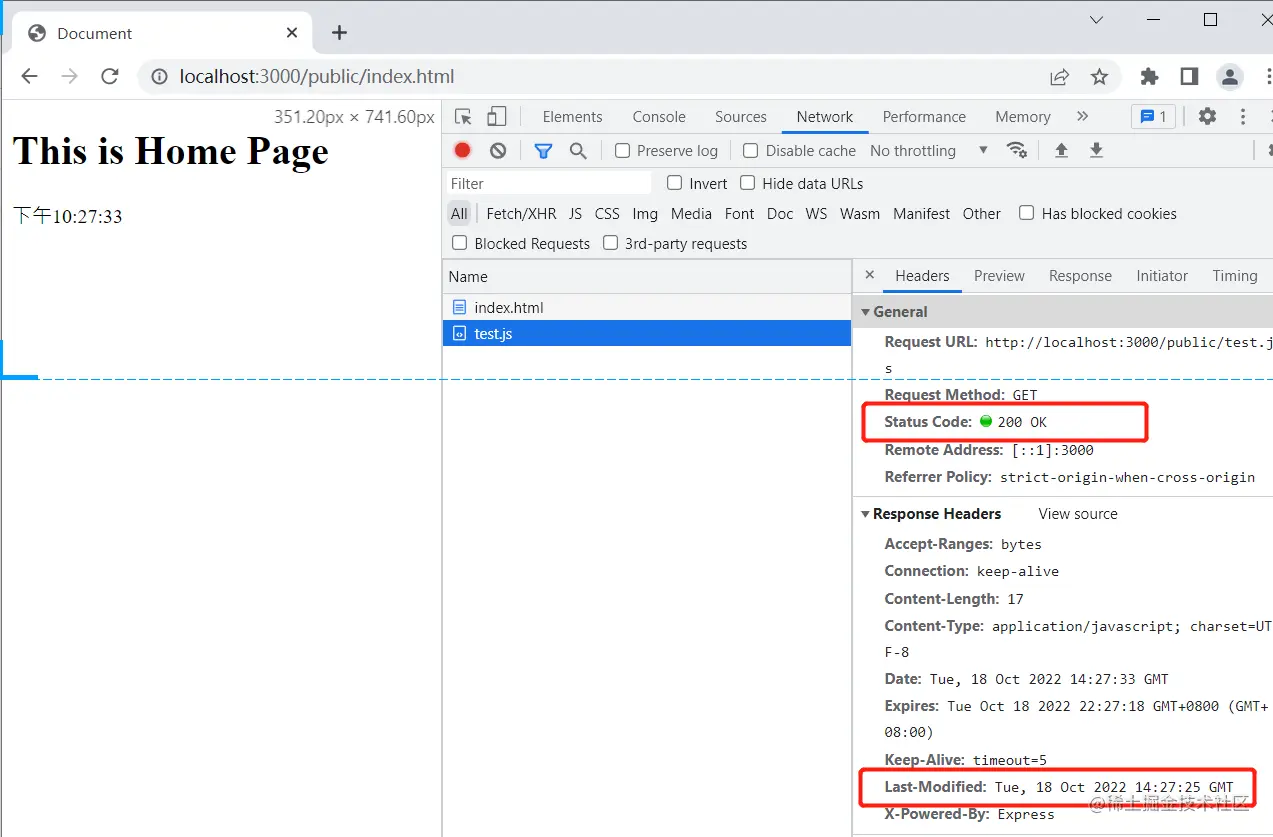Open the extensions puzzle icon

coord(1150,77)
